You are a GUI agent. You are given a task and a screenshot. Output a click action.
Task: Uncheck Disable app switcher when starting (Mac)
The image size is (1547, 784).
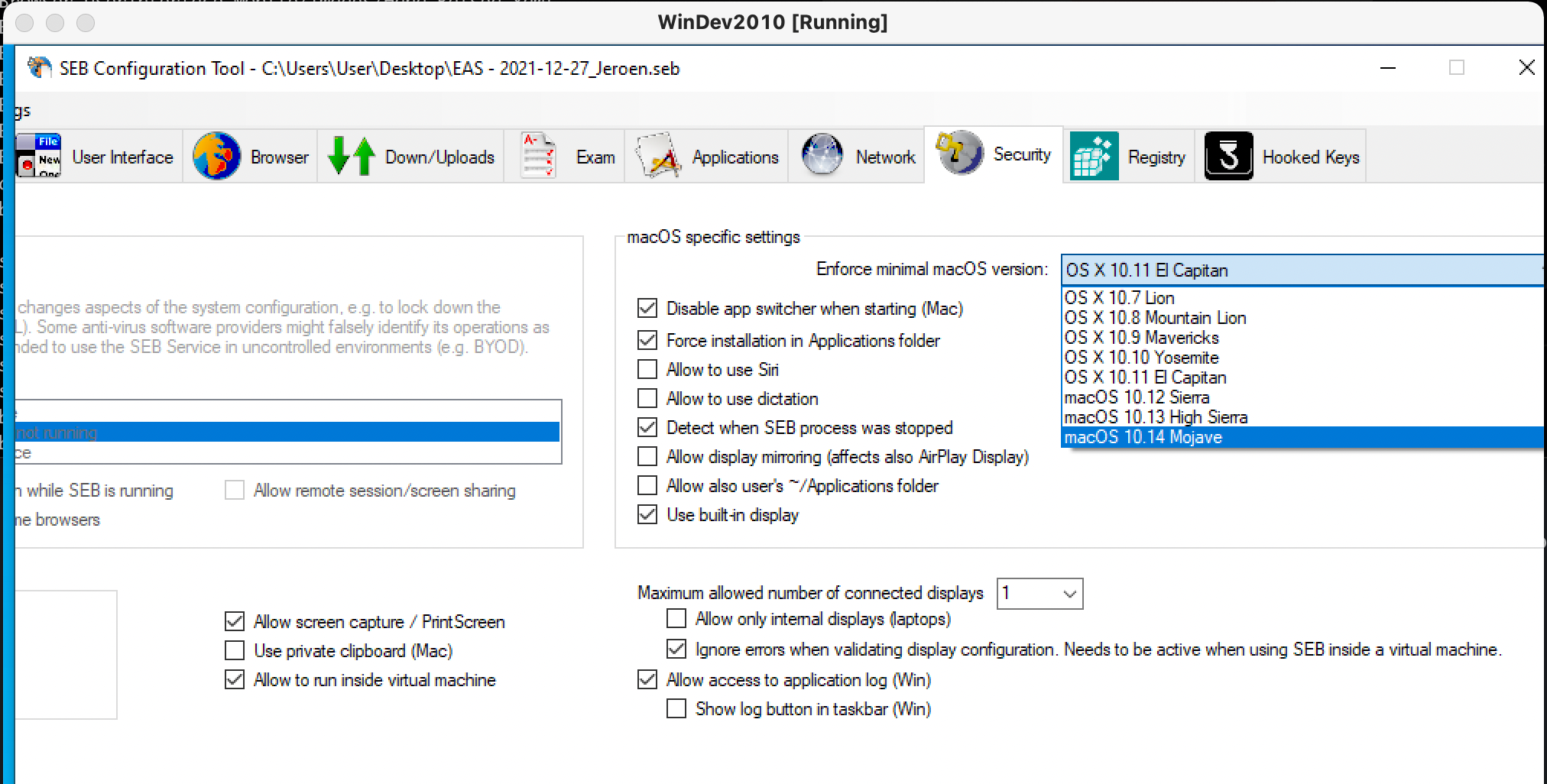[647, 309]
